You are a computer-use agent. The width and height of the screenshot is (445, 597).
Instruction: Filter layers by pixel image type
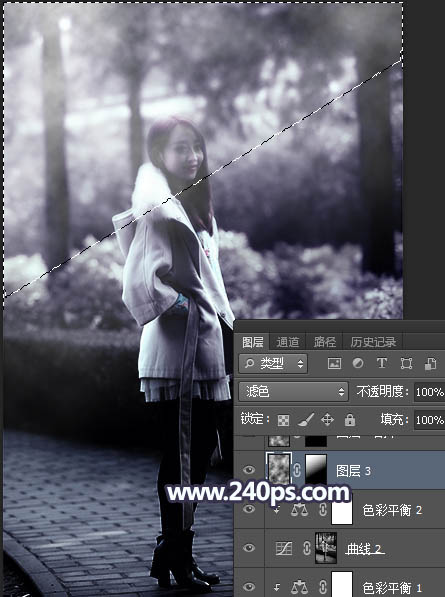[x=334, y=364]
